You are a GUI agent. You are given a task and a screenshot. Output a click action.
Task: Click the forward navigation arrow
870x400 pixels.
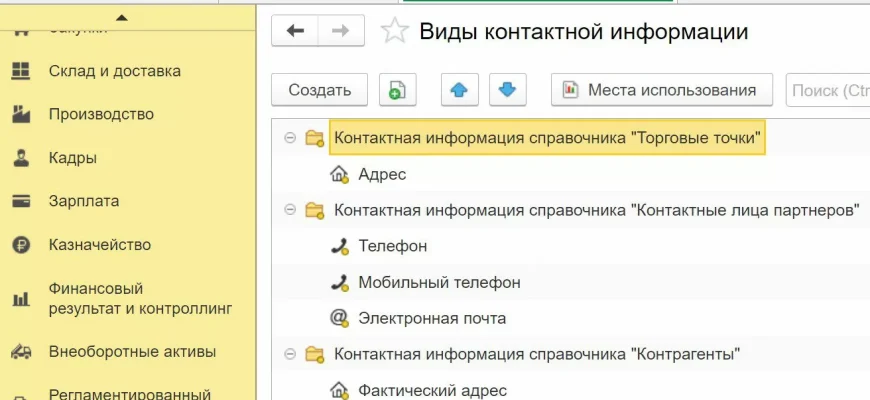tap(341, 31)
